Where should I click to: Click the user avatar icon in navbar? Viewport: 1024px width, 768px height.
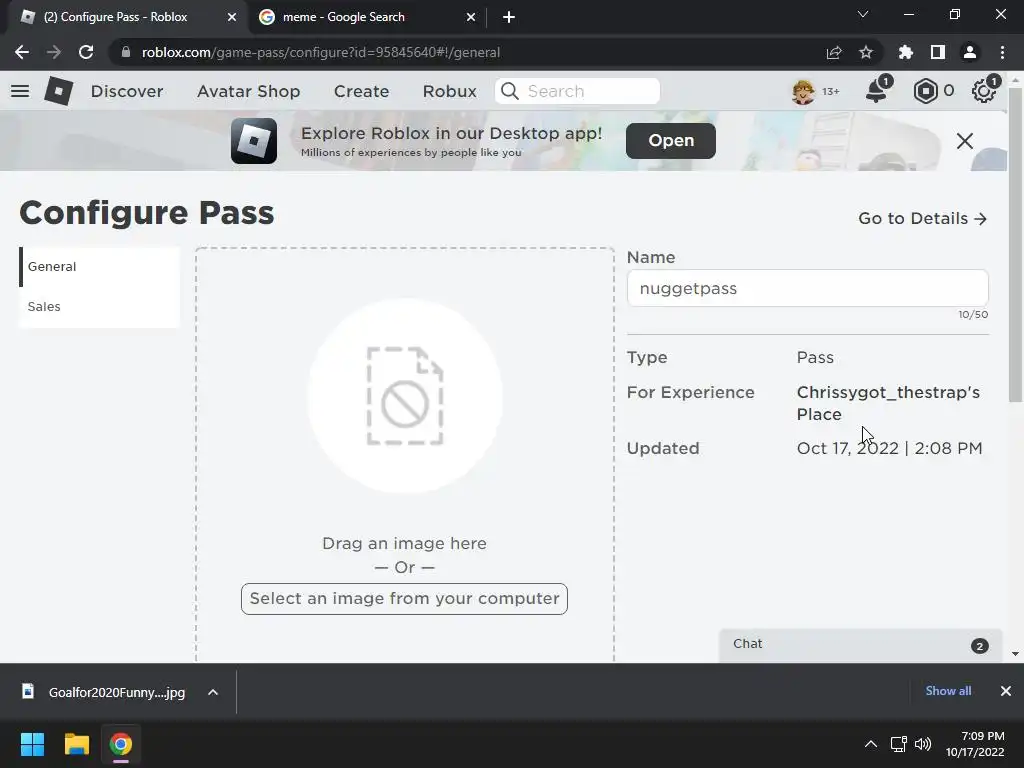click(803, 91)
